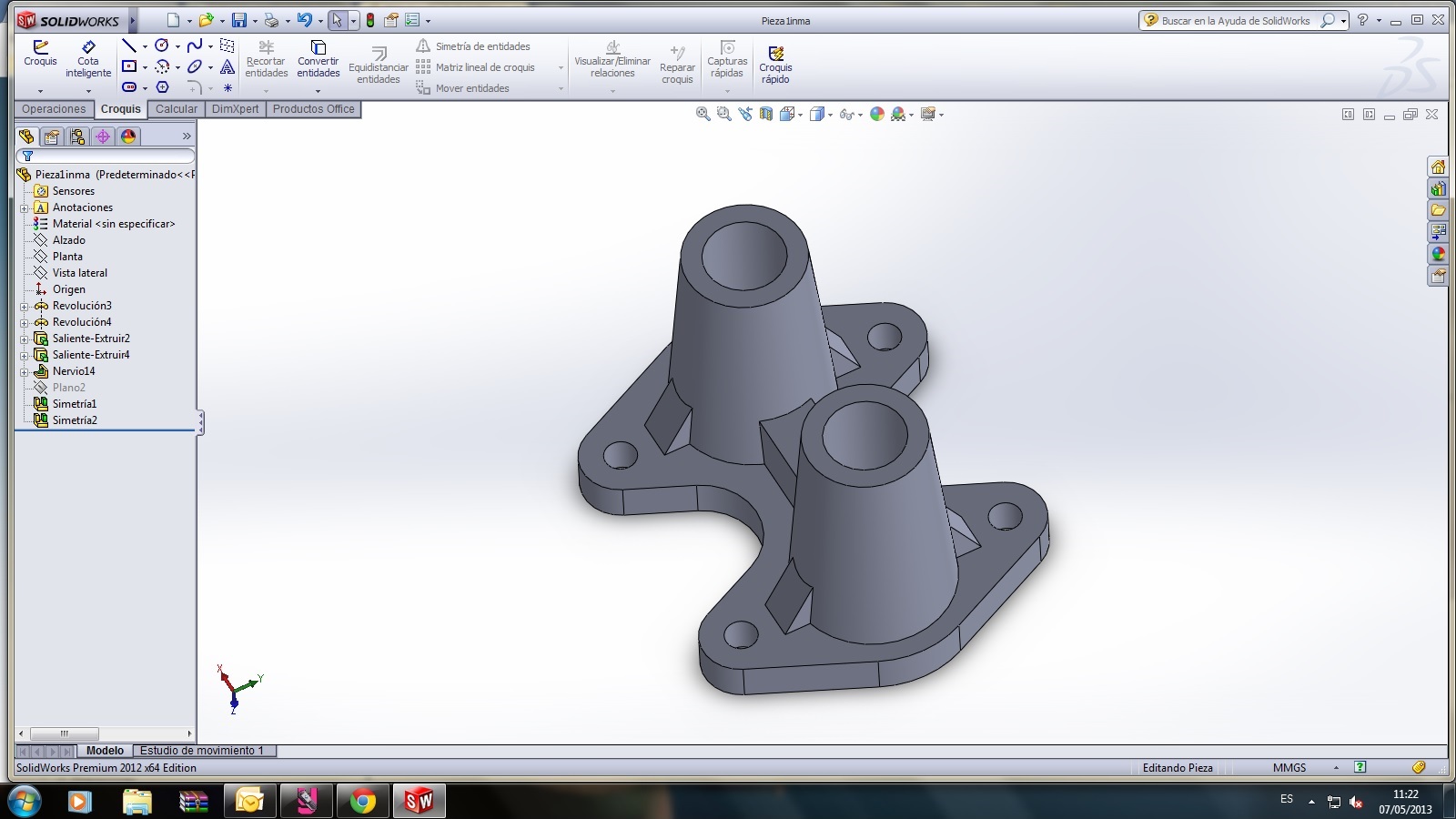Open the DimXpertManager tab icon
1456x819 pixels.
coord(103,136)
